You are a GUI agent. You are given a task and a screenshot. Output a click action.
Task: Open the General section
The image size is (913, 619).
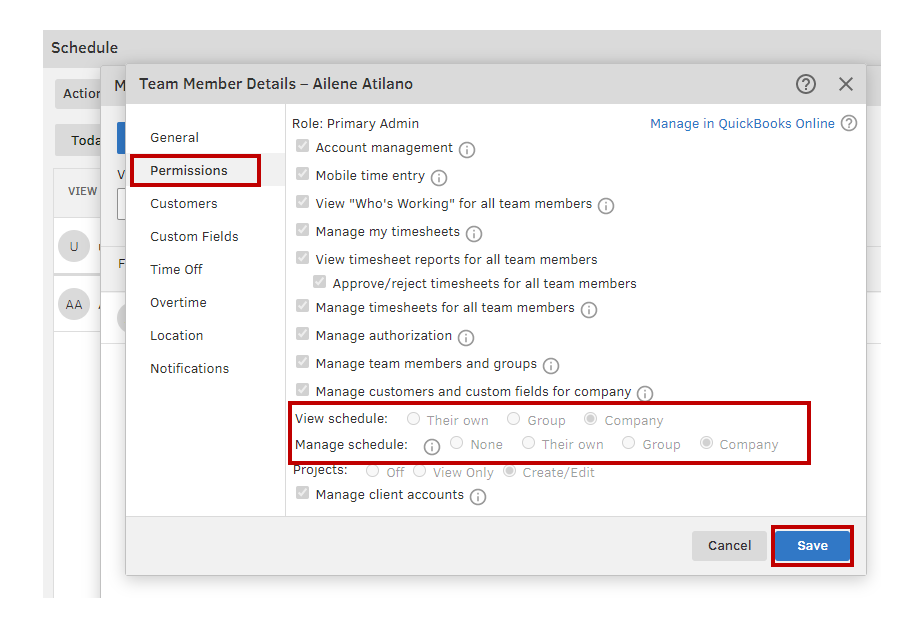[175, 137]
